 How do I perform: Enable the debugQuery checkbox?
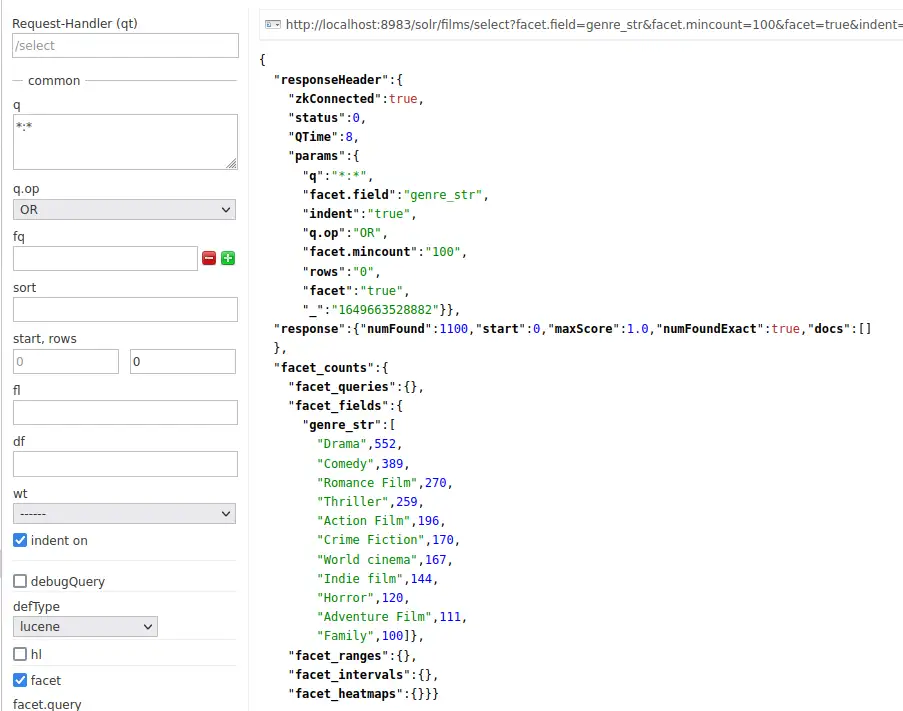tap(20, 581)
